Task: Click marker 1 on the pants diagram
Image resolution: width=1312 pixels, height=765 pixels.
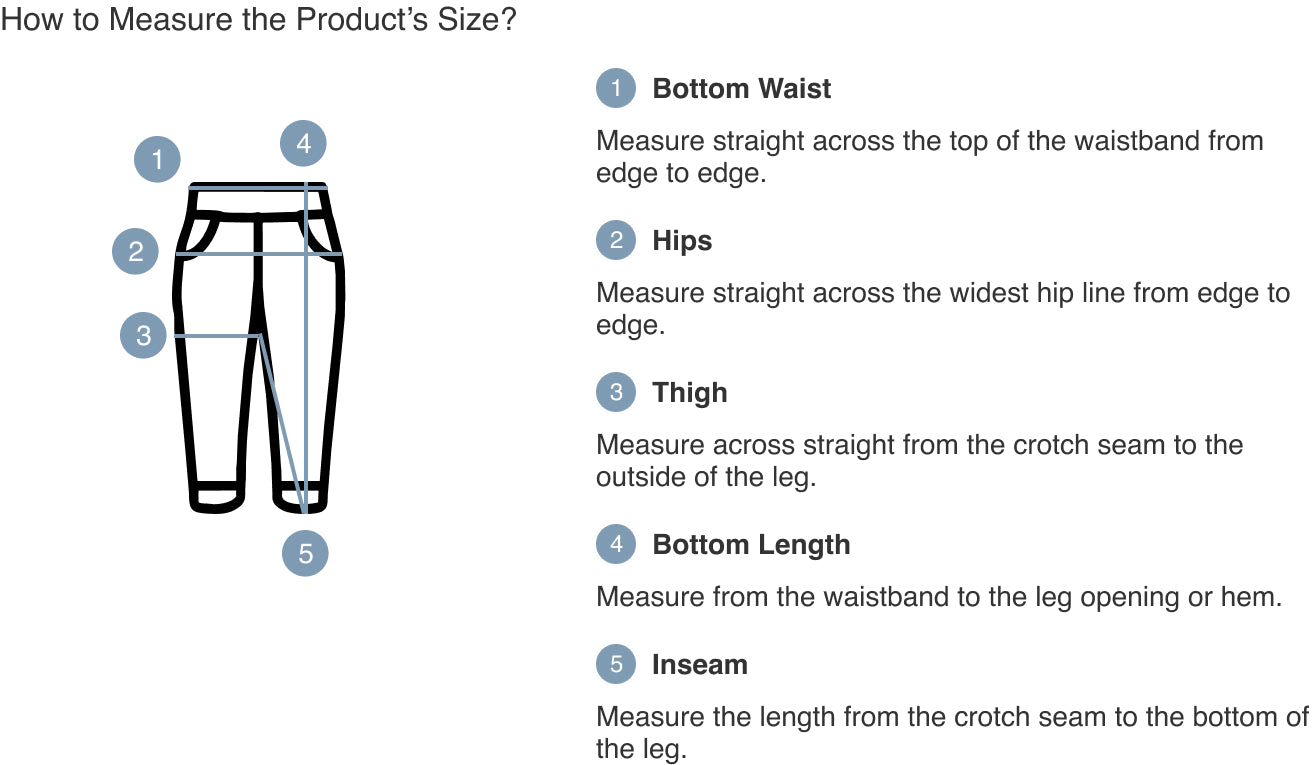Action: coord(157,159)
